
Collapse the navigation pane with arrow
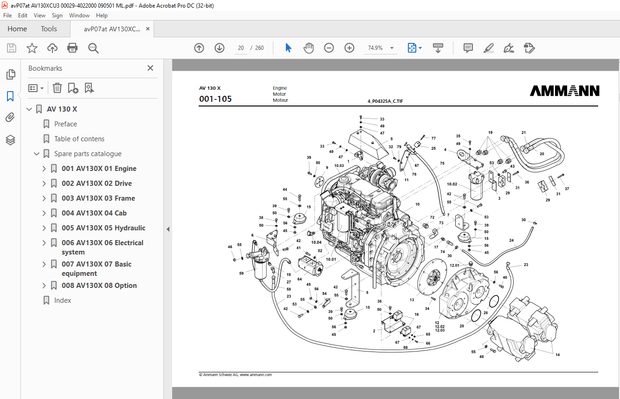tap(168, 229)
